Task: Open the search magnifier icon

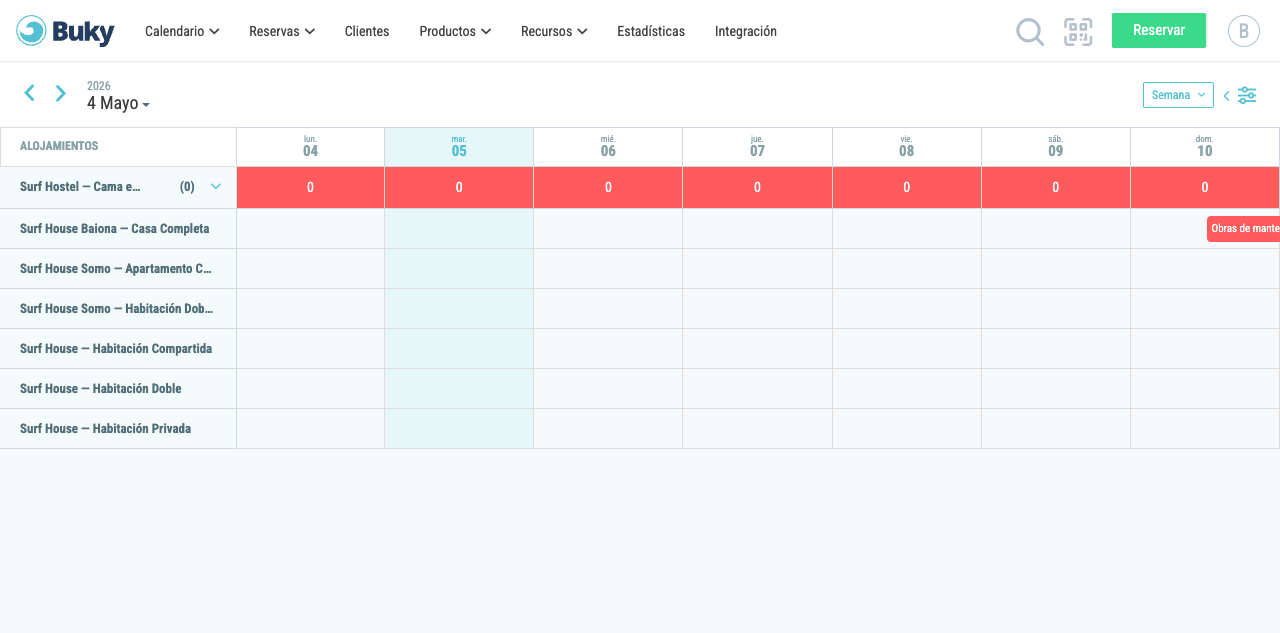Action: pos(1030,32)
